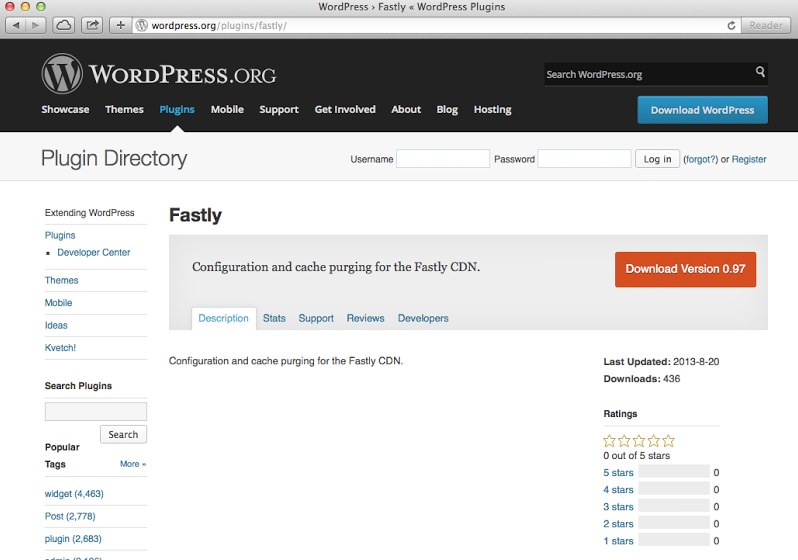Open About in top navigation
The width and height of the screenshot is (798, 560).
[x=406, y=109]
